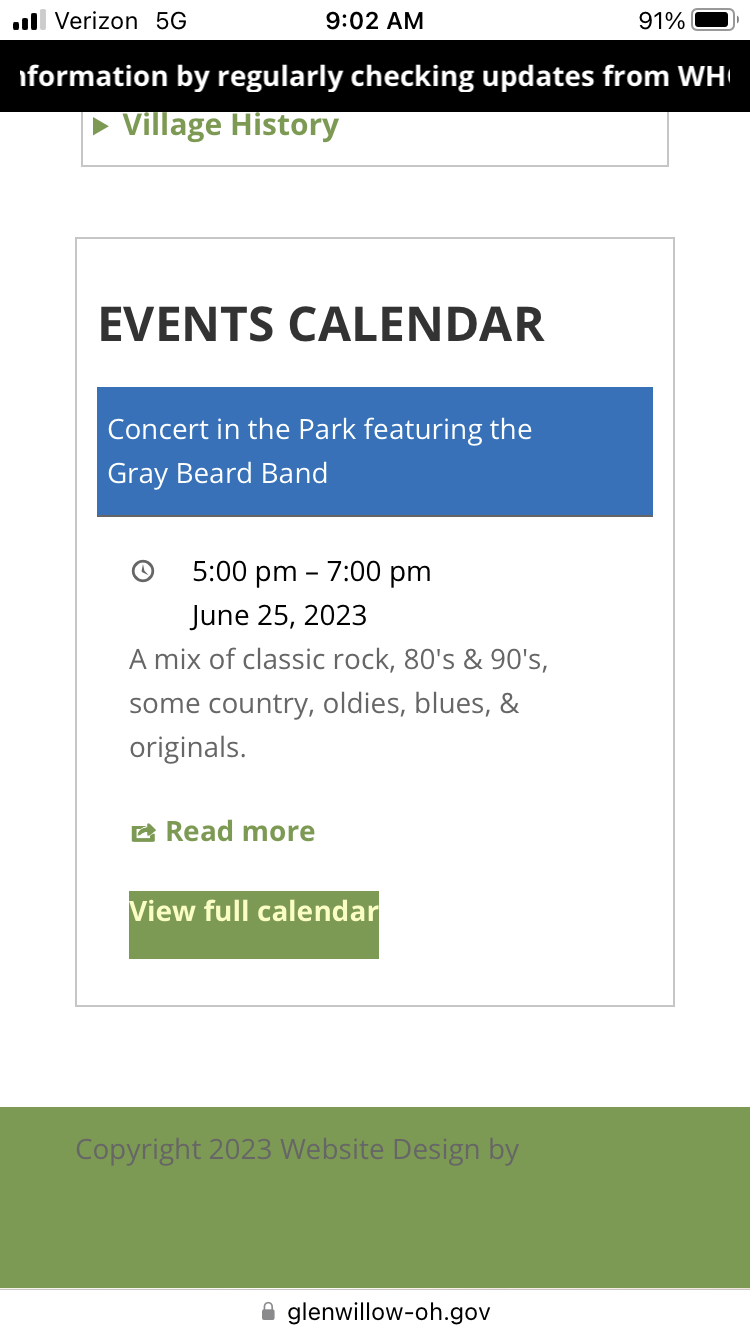750x1334 pixels.
Task: Expand the Village History disclosure triangle
Action: 100,126
